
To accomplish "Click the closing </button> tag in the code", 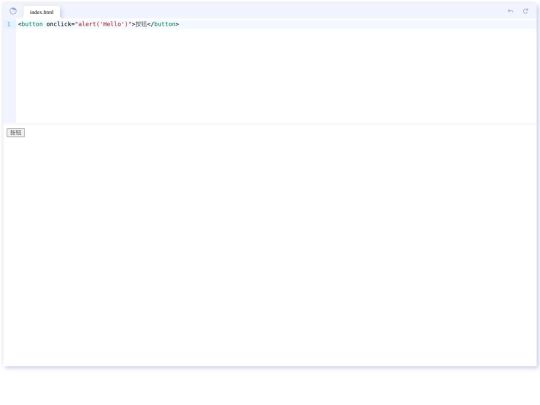I will 163,24.
